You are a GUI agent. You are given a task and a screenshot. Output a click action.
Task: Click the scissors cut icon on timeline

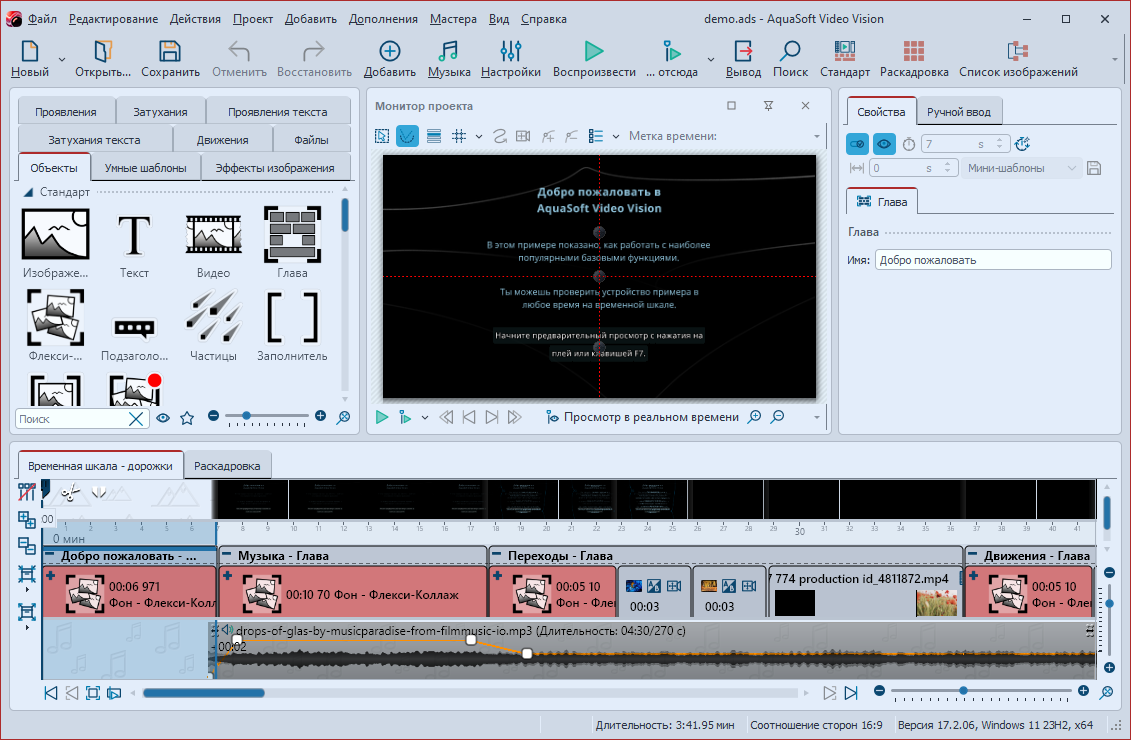(x=70, y=493)
